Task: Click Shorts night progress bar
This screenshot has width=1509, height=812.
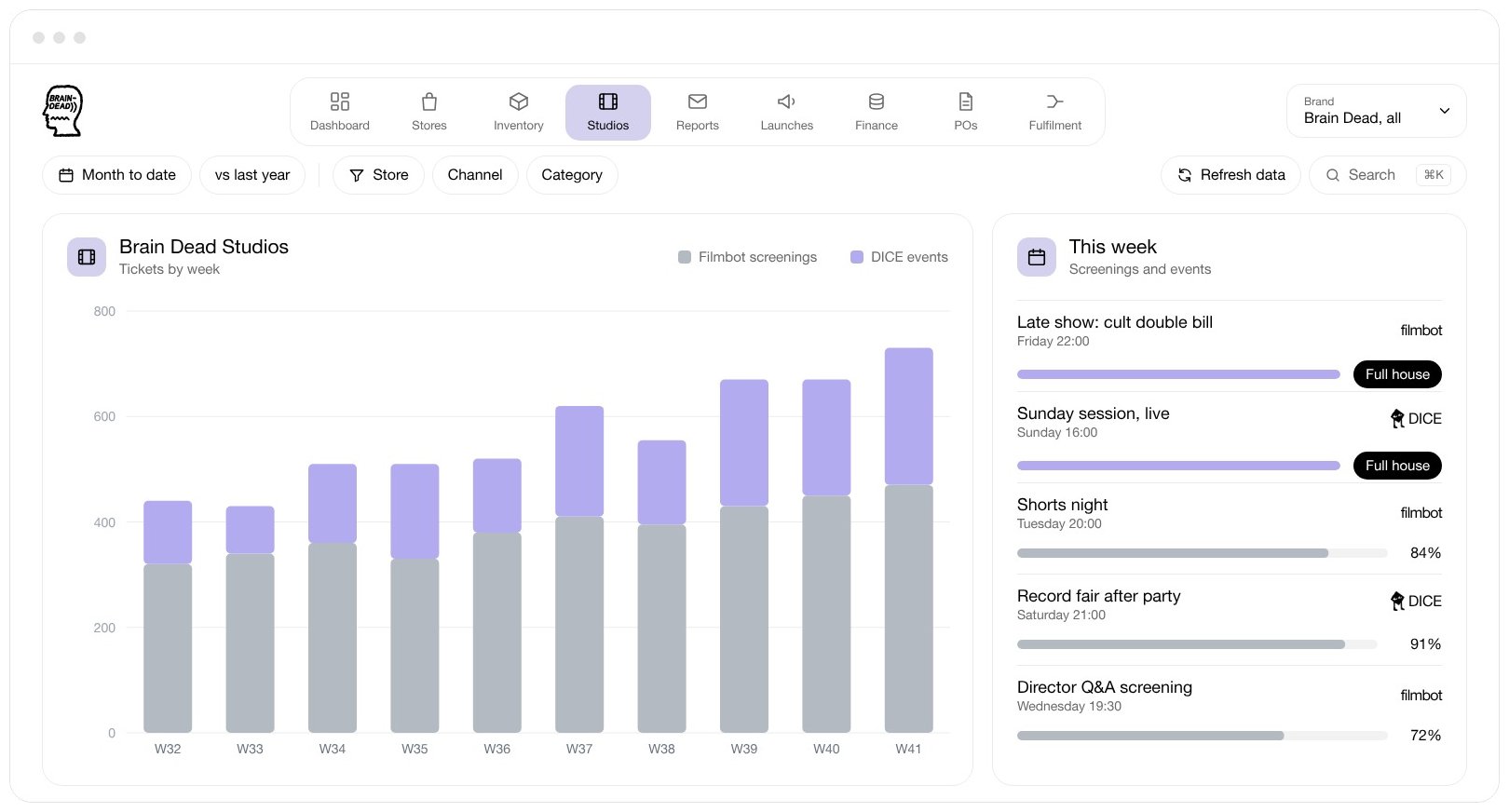Action: coord(1203,553)
